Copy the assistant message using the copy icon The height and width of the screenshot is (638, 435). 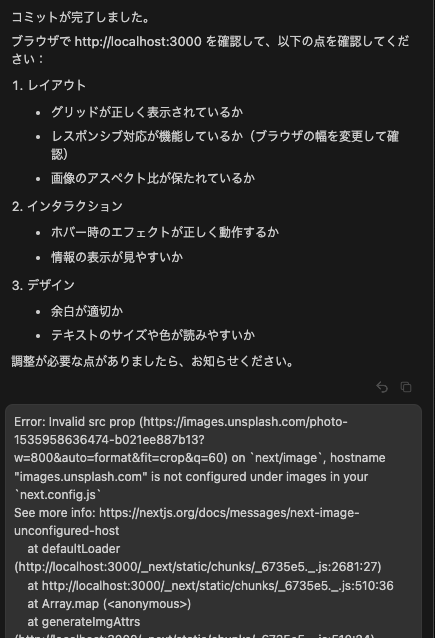[x=406, y=387]
